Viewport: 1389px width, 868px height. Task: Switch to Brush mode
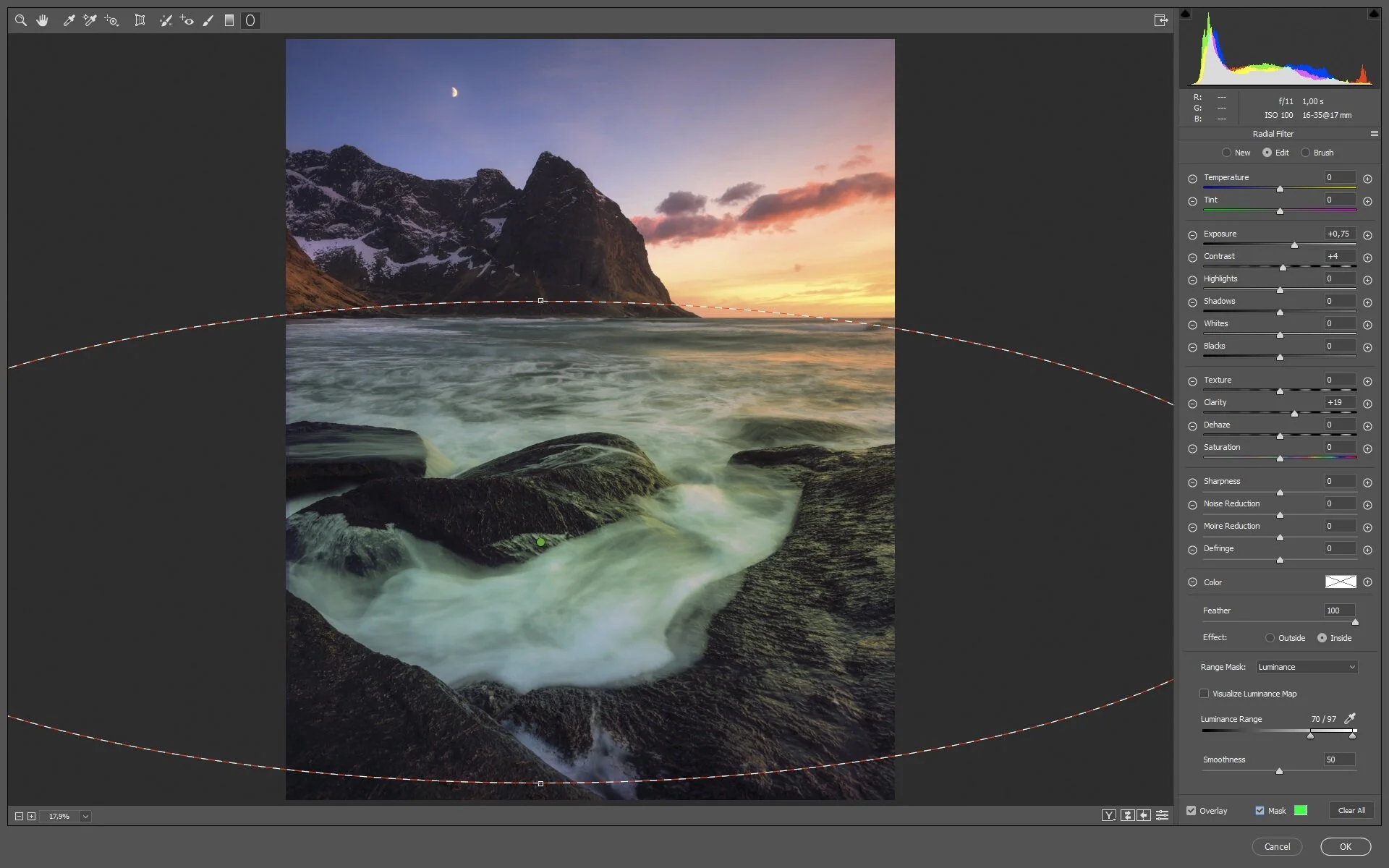(1306, 153)
